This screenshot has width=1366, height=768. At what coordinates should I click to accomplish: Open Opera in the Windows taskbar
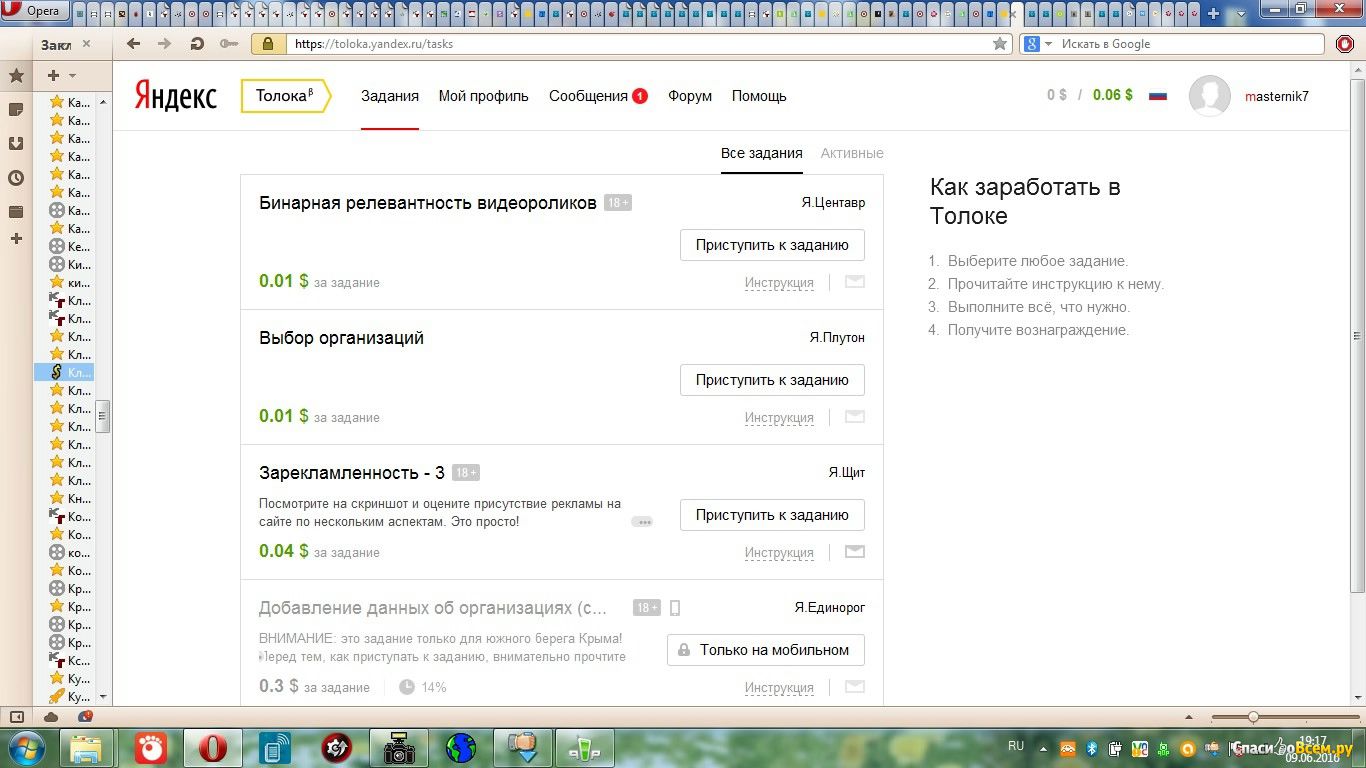click(x=212, y=747)
